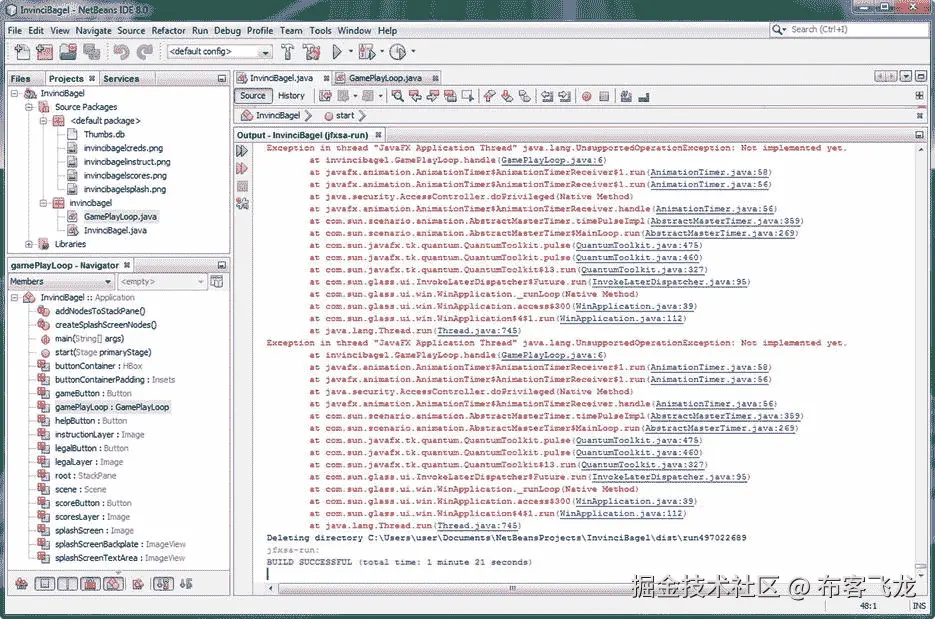Toggle Show Non-Public Members filter in Navigator
This screenshot has width=935, height=619.
[91, 584]
